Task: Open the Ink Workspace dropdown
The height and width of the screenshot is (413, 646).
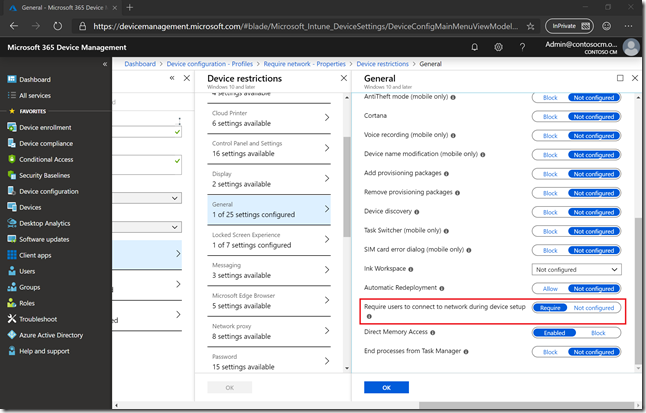Action: point(577,269)
